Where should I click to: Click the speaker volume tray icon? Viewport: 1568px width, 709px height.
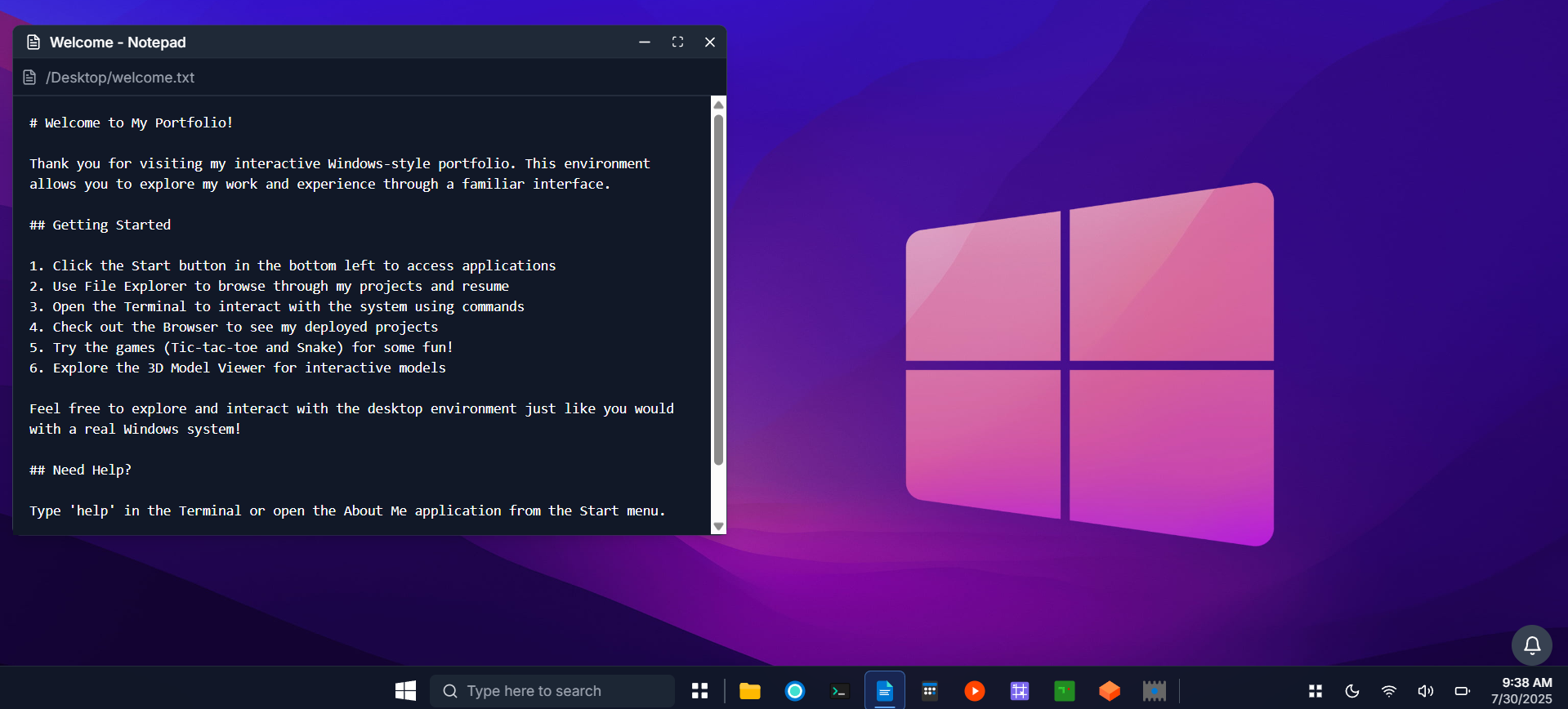click(1426, 691)
